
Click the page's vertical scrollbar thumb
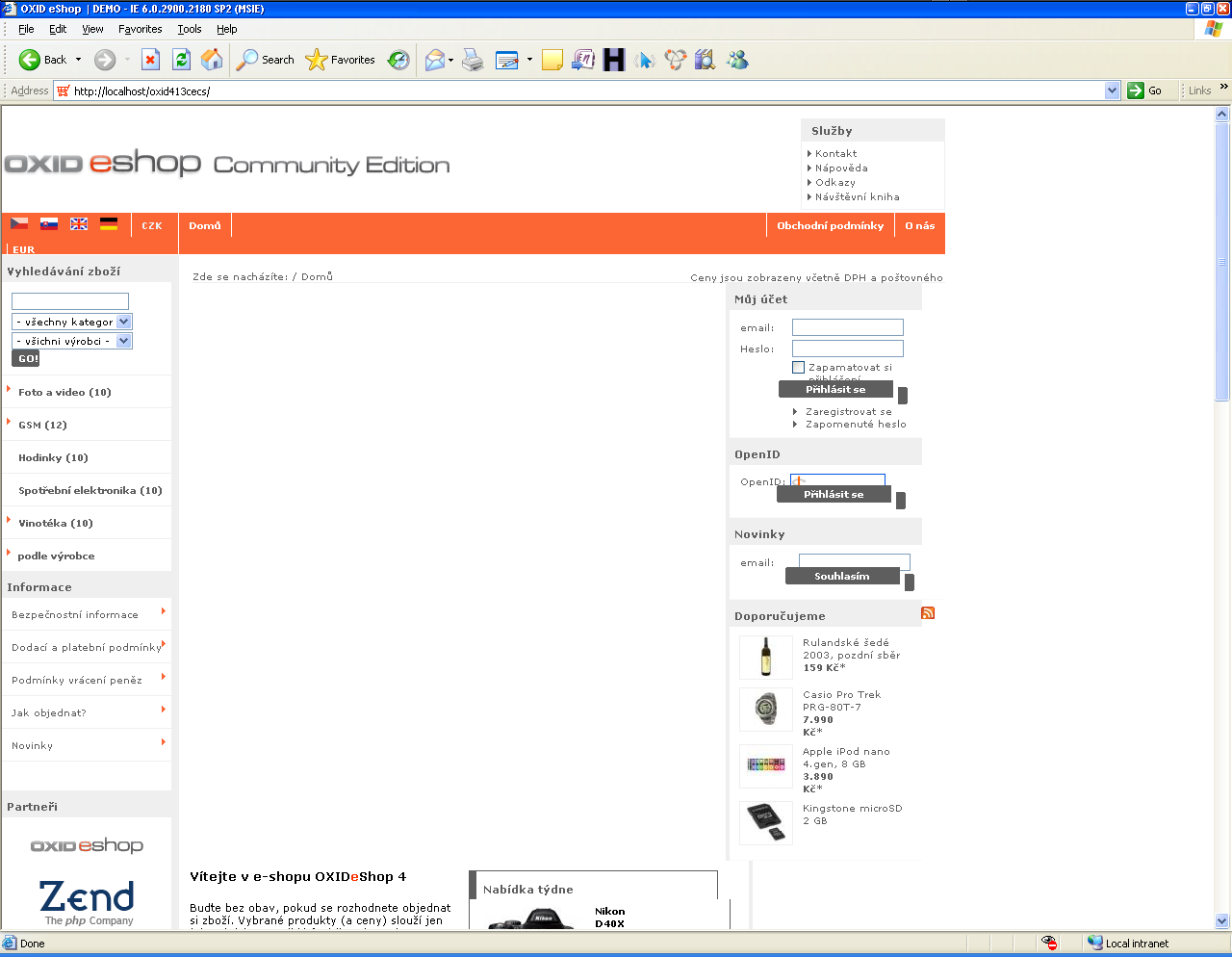tap(1222, 260)
